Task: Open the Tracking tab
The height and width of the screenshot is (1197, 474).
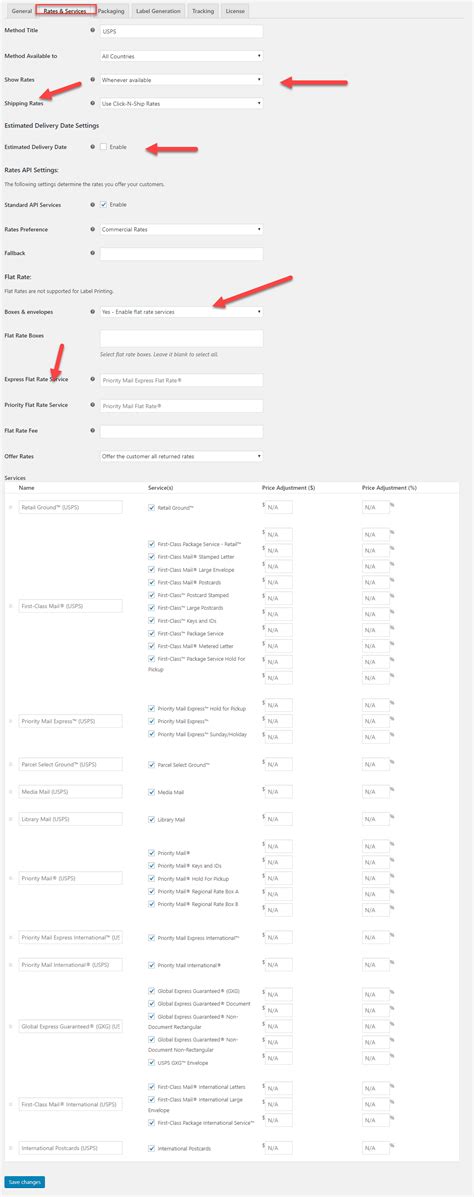Action: click(203, 11)
